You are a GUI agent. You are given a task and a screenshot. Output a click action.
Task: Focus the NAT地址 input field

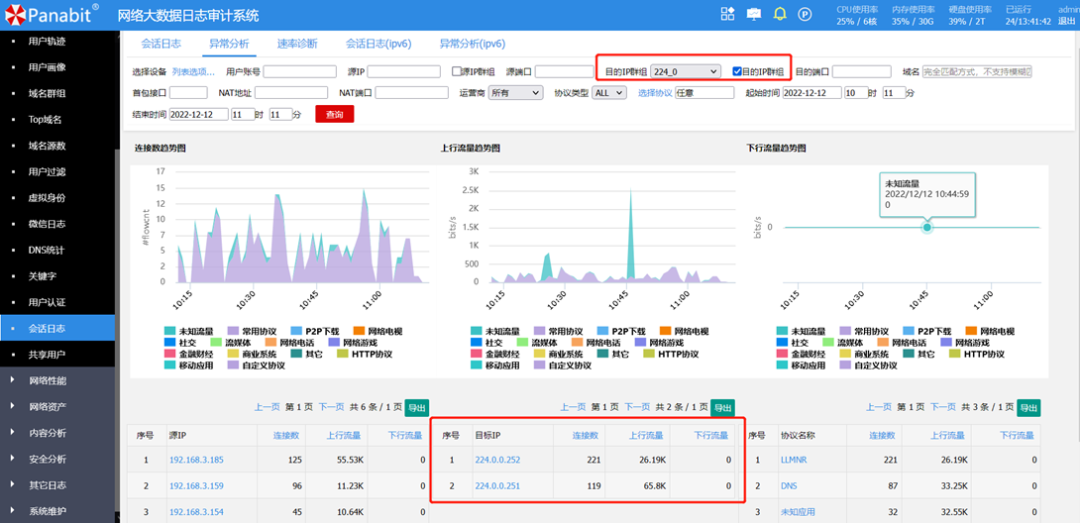point(291,92)
